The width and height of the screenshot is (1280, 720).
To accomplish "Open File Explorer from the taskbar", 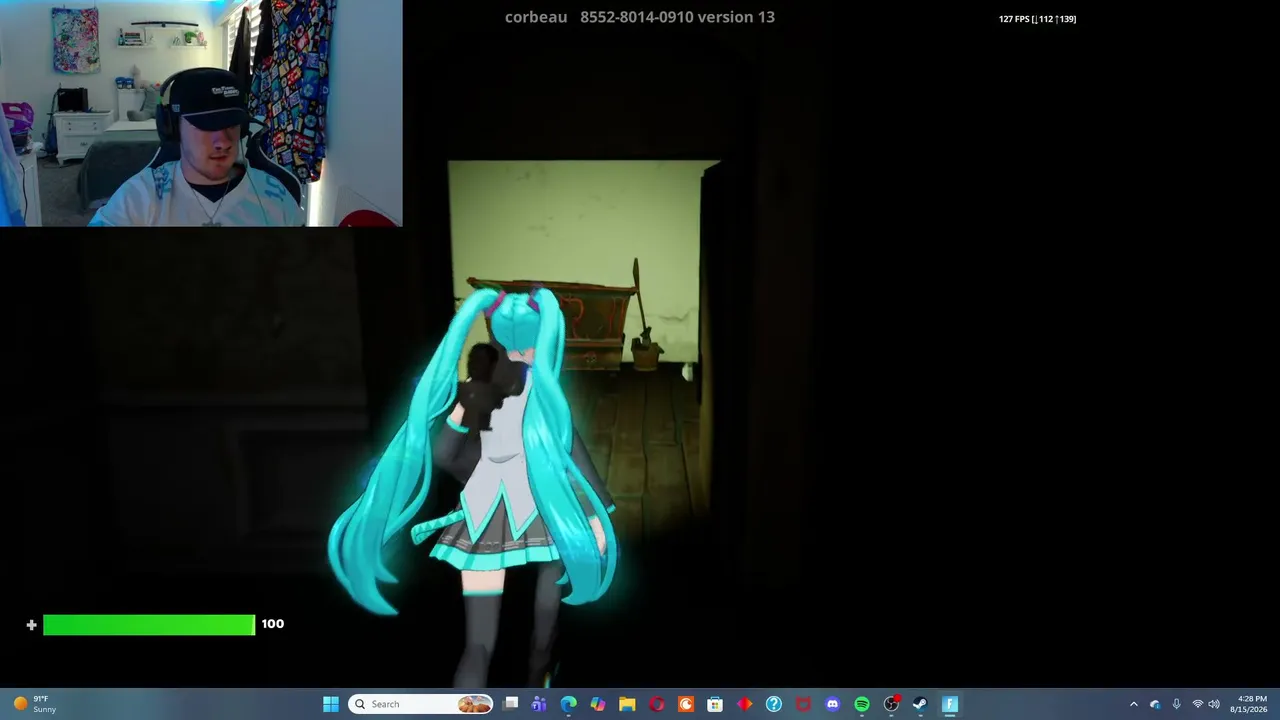I will pos(627,704).
